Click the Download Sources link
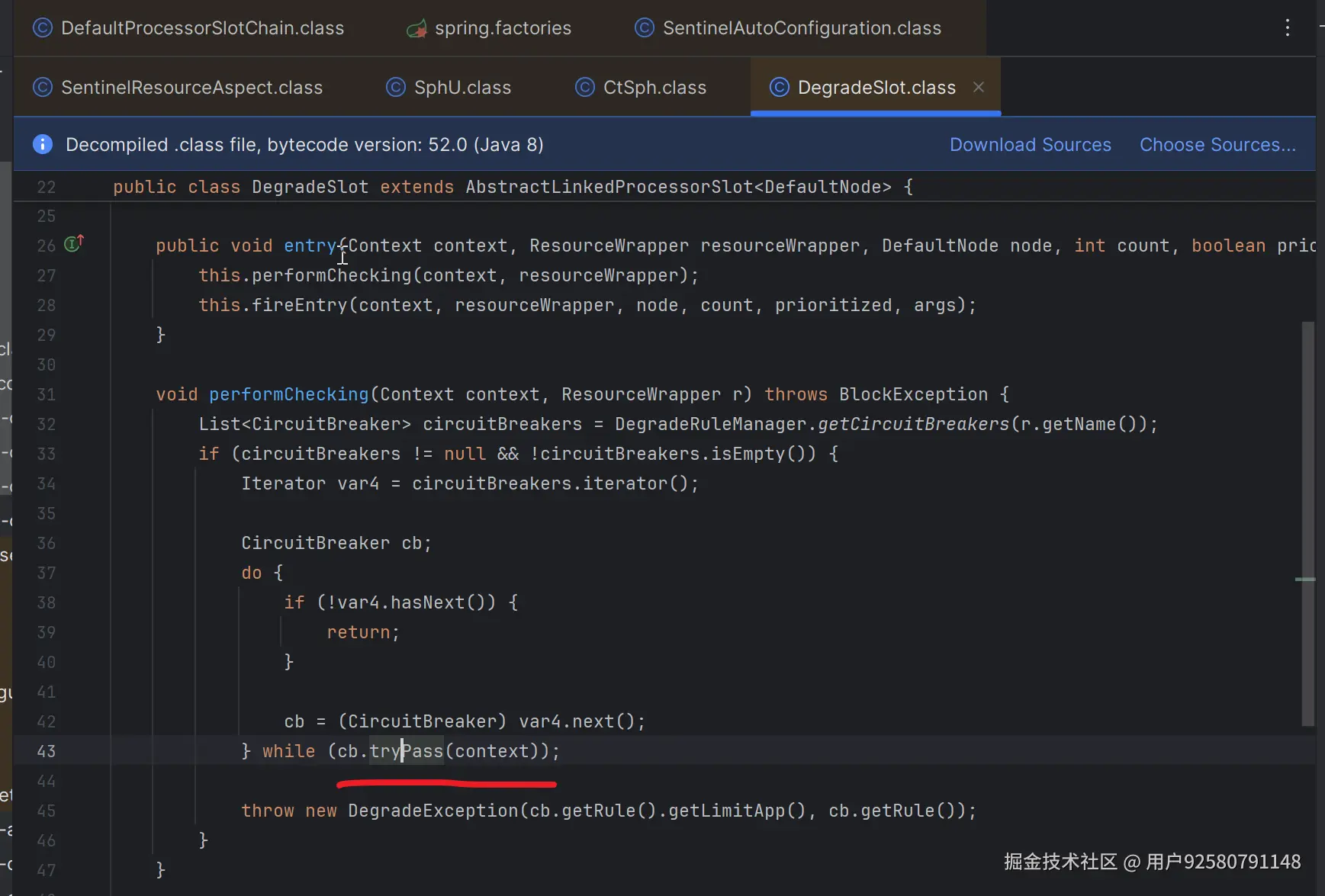The width and height of the screenshot is (1325, 896). [1031, 145]
